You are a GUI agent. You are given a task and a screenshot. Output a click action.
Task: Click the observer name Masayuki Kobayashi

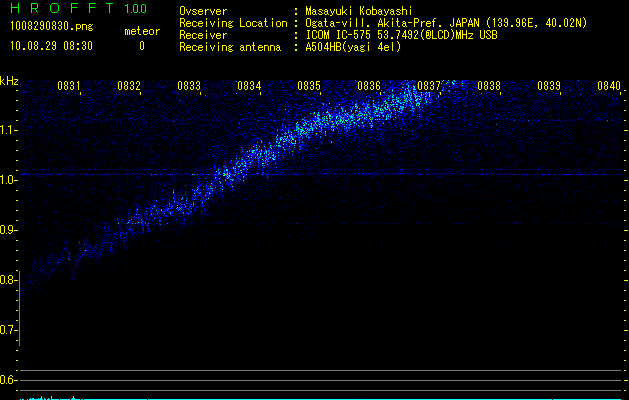coord(359,11)
